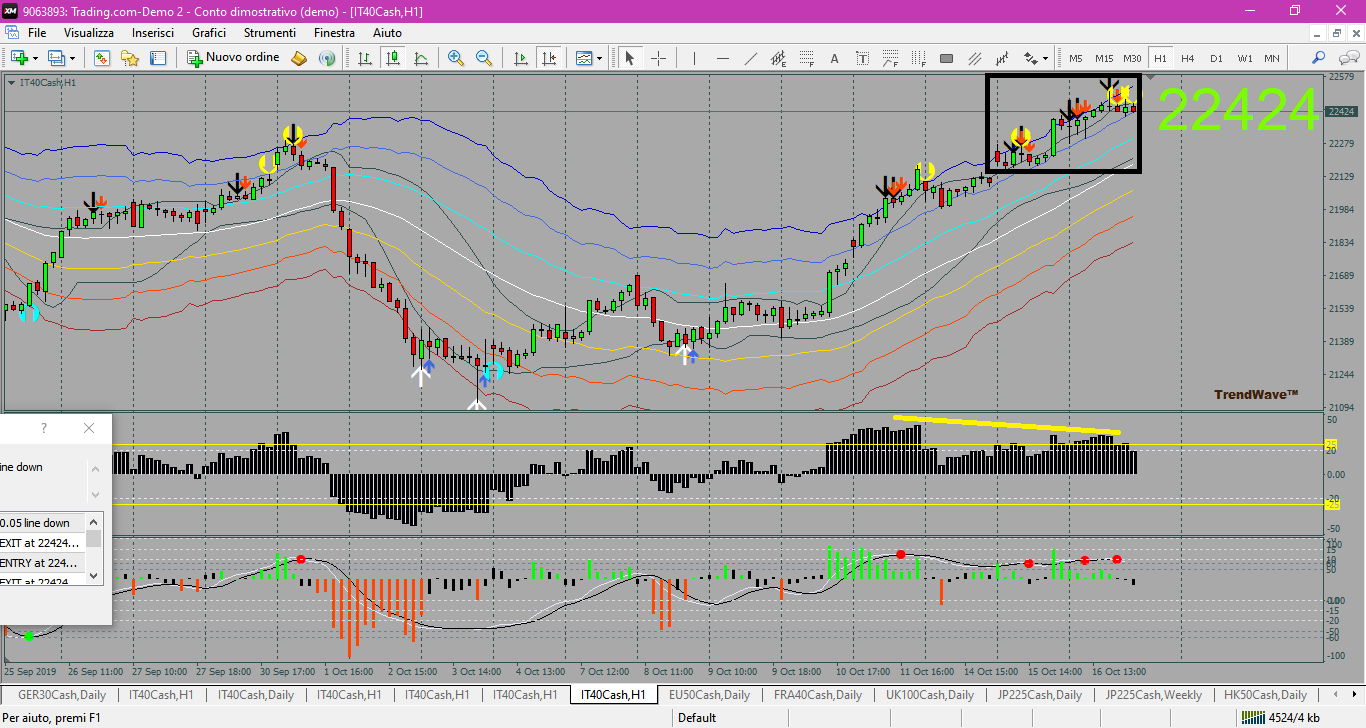Open the indicators list icon
Viewport: 1366px width, 728px height.
pos(584,58)
